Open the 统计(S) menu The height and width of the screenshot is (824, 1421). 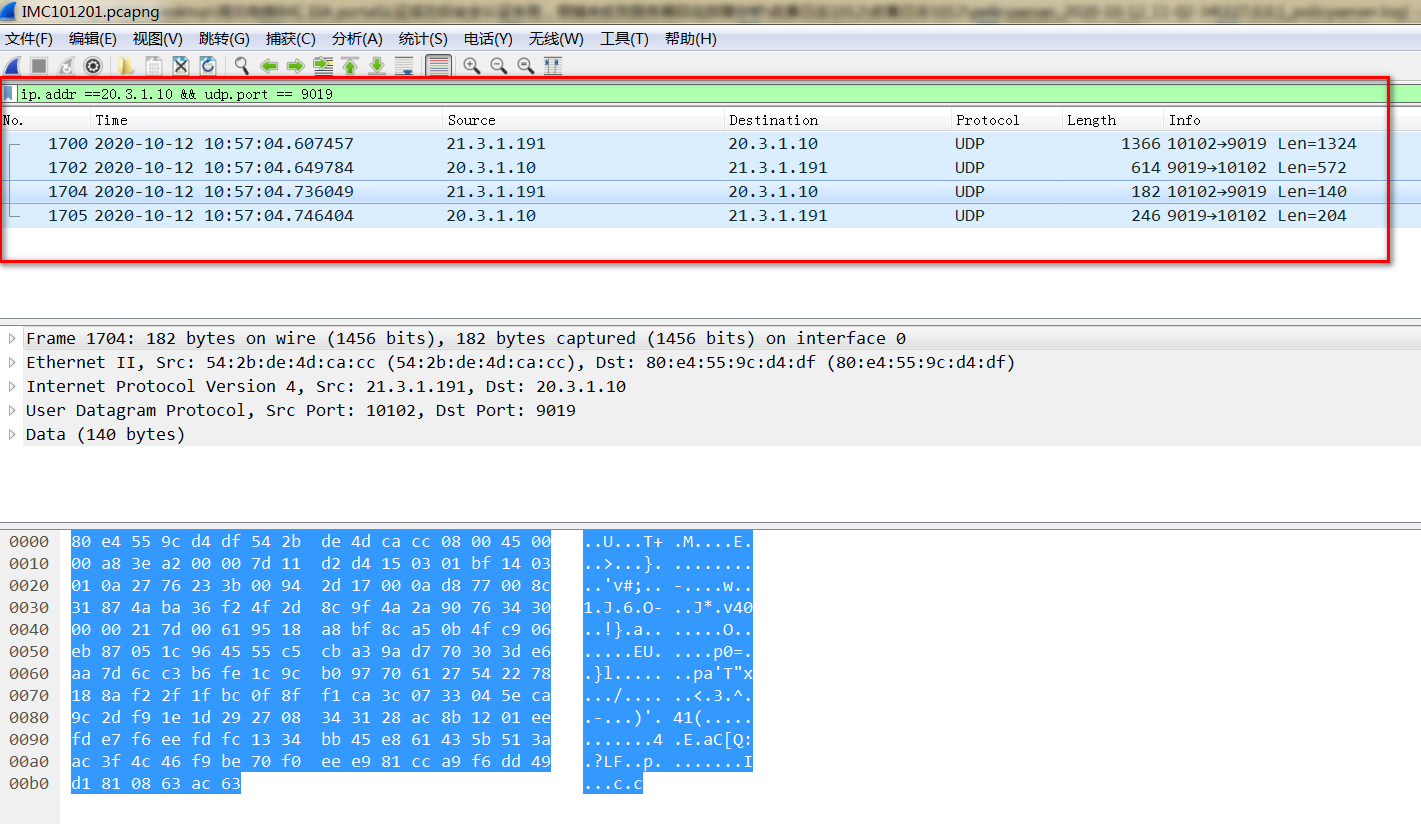pos(422,39)
